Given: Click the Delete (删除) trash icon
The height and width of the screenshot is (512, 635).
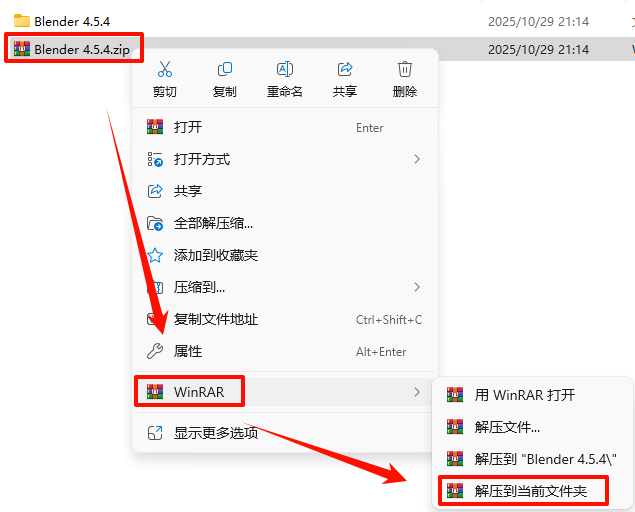Looking at the screenshot, I should (405, 69).
